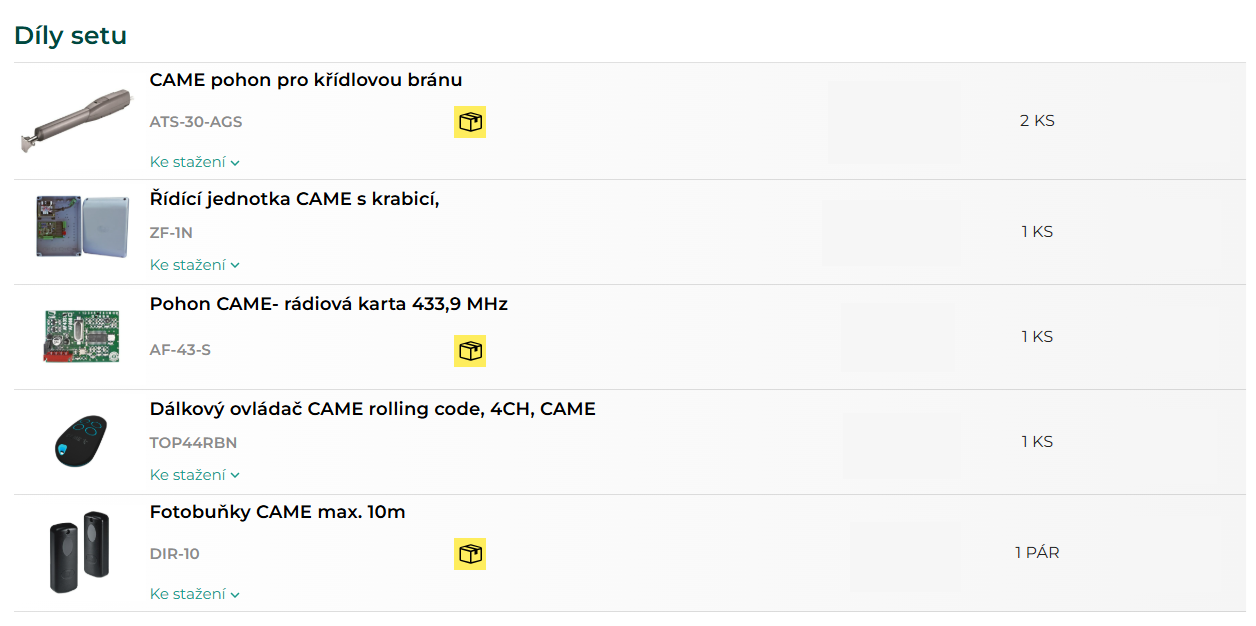Open the black photocells pair thumbnail image
The image size is (1256, 626).
tap(79, 553)
